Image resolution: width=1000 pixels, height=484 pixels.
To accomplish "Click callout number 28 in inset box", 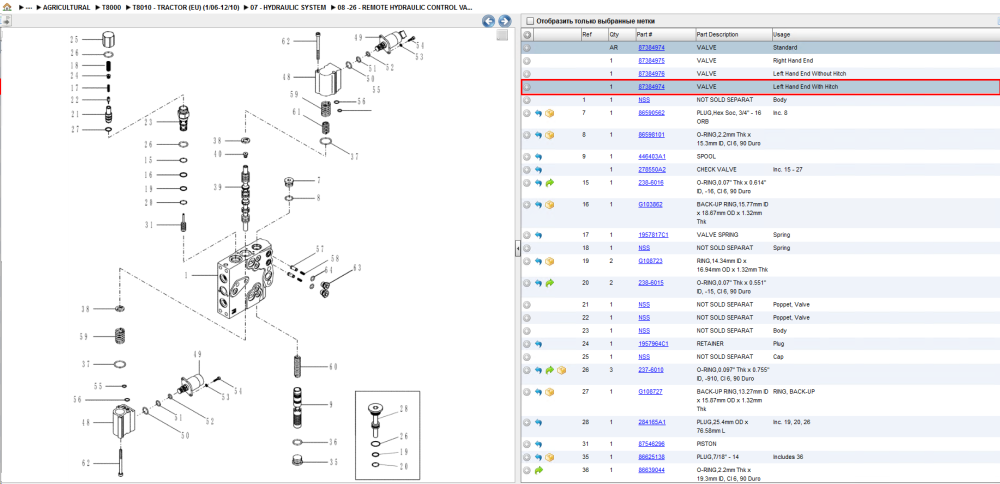I will [x=402, y=409].
